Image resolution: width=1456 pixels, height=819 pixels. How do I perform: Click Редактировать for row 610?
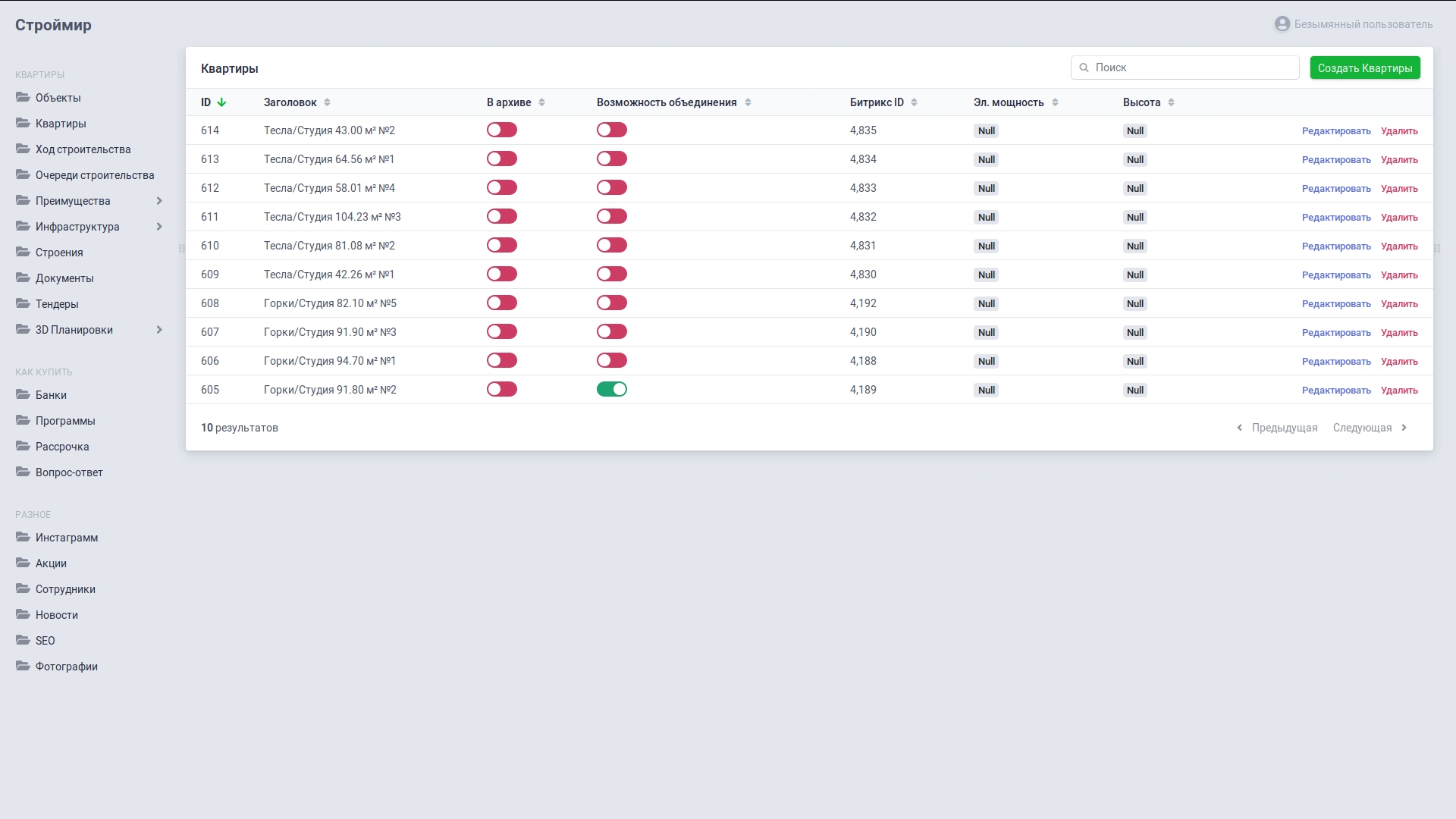1336,246
